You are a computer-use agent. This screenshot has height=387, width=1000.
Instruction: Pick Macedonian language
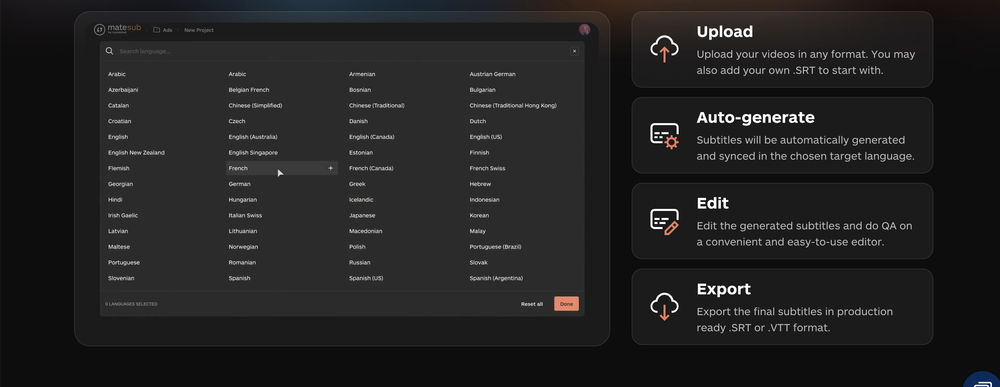(x=365, y=231)
